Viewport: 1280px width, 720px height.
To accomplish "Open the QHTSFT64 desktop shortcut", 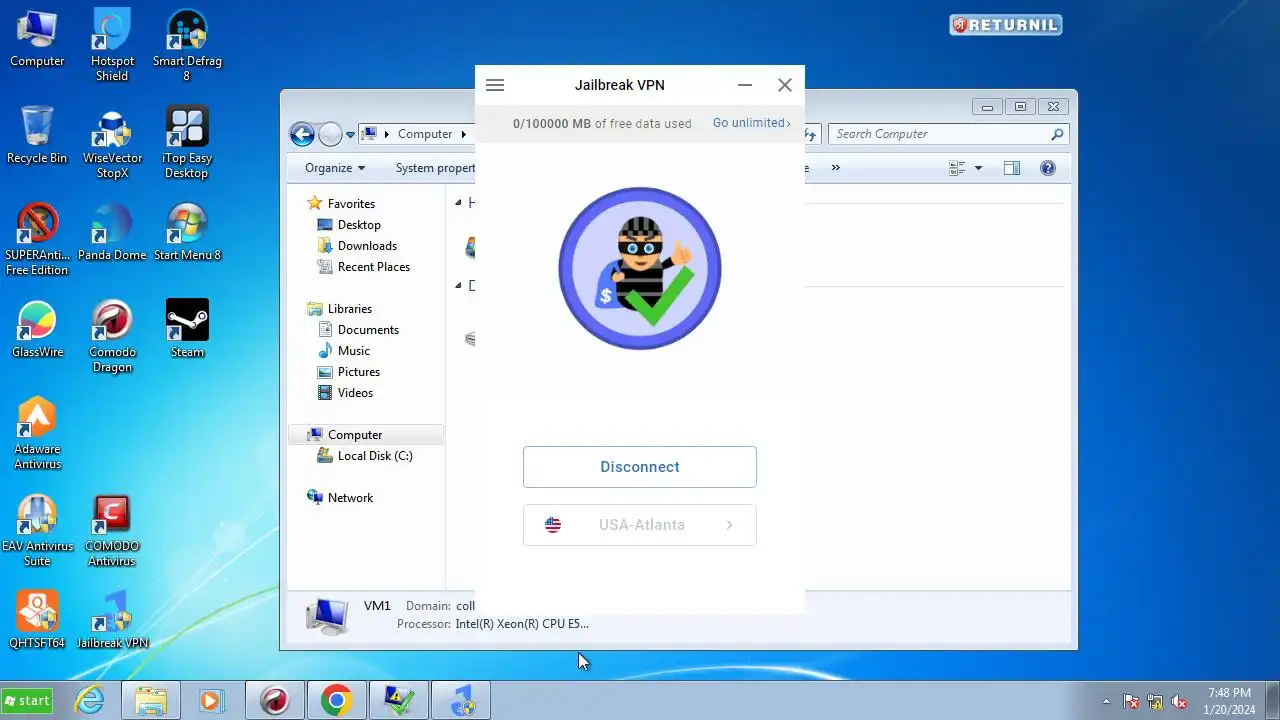I will click(37, 620).
